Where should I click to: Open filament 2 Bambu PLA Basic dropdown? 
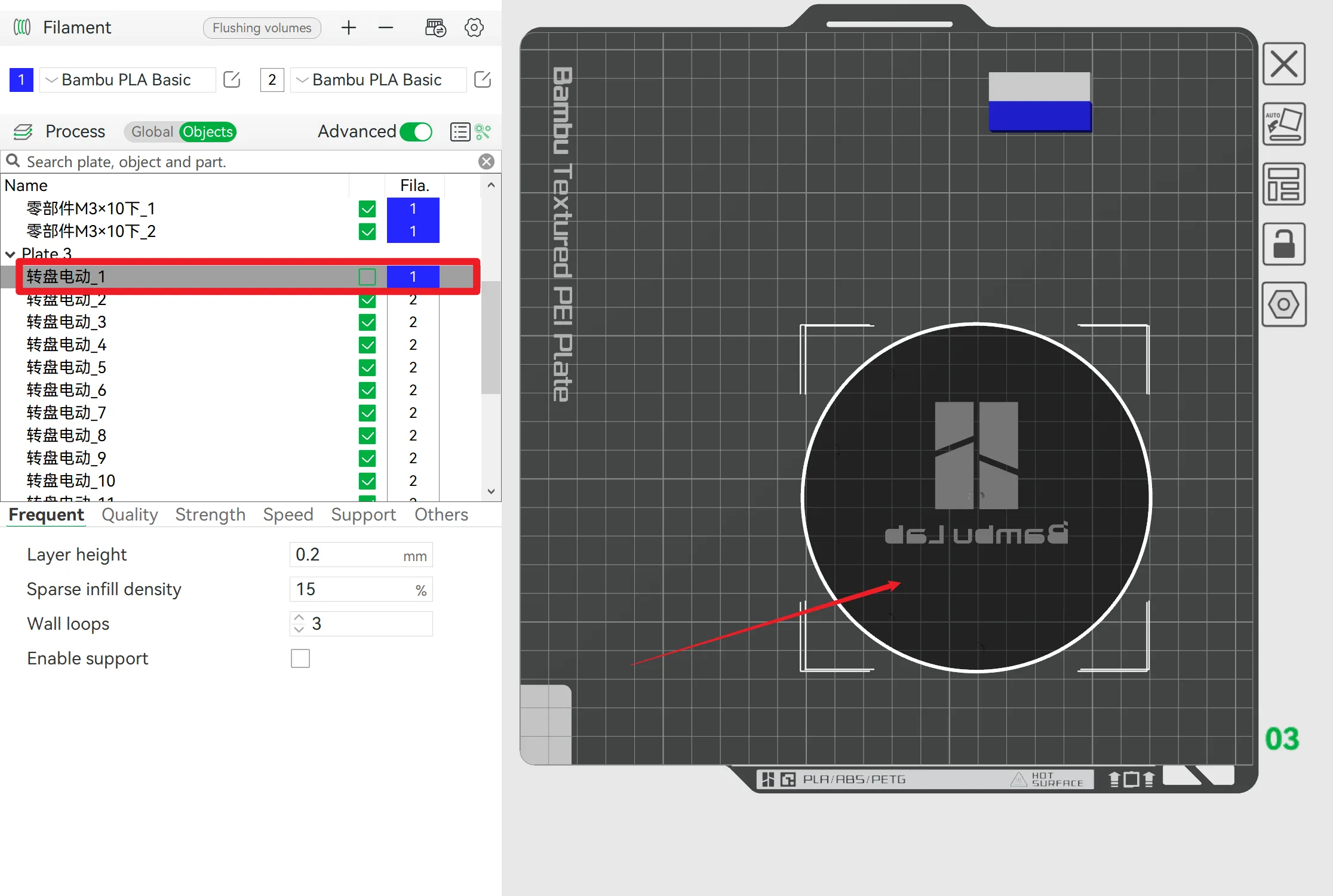coord(378,79)
